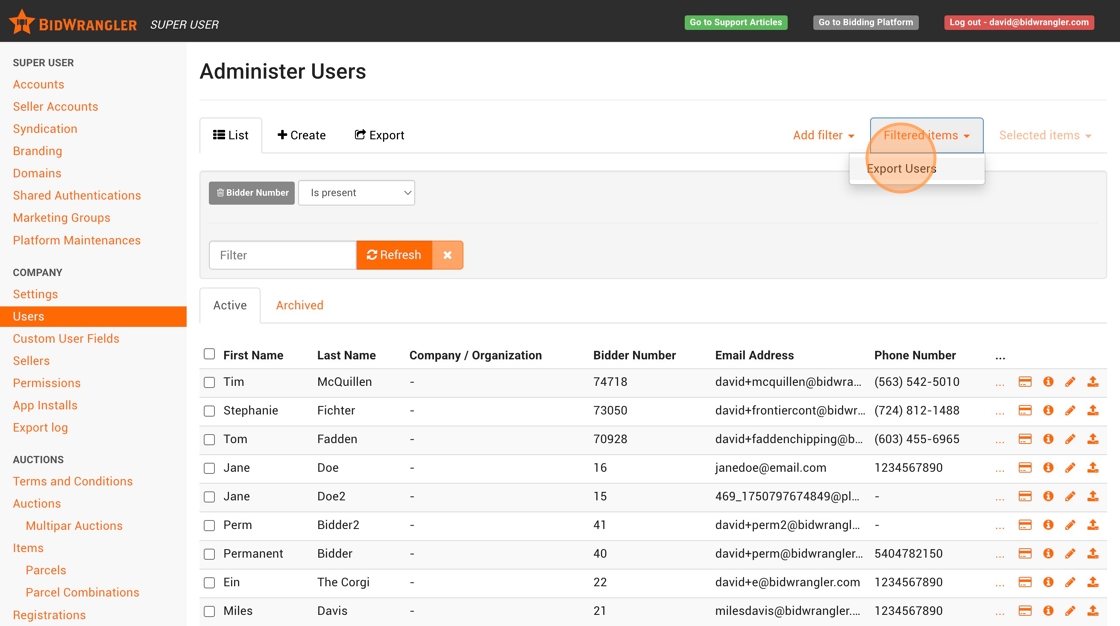The image size is (1120, 626).
Task: Click the trash icon on Bidder Number filter
Action: coord(221,193)
